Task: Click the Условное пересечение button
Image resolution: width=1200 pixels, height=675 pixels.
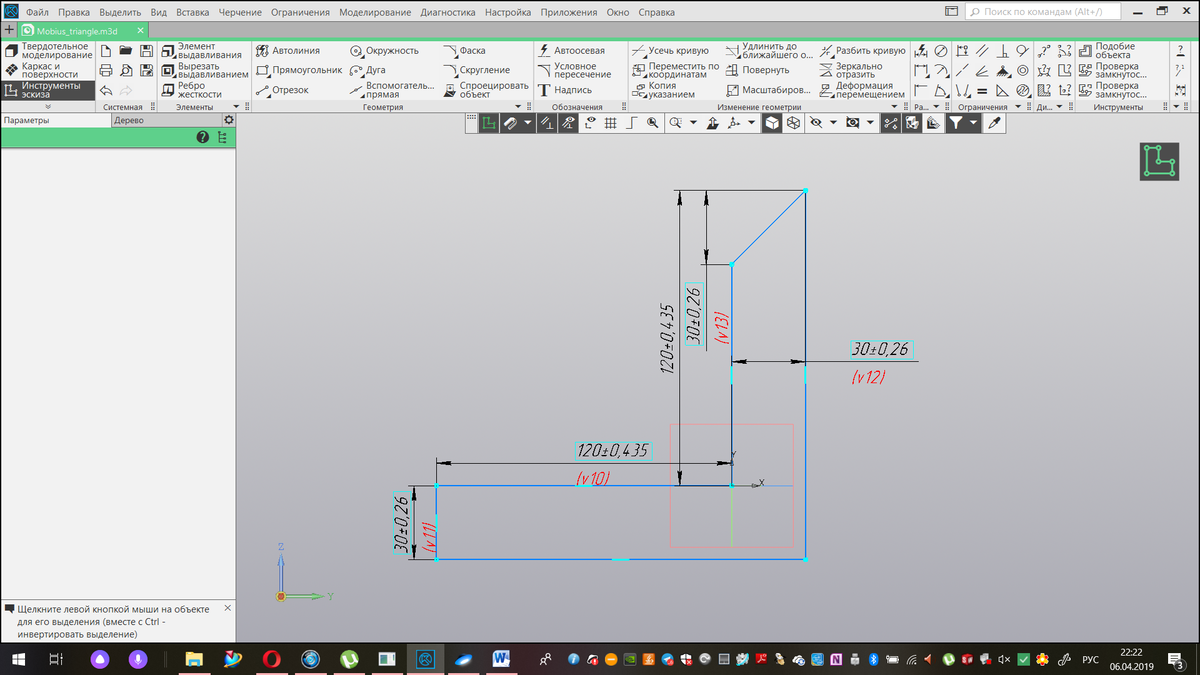Action: click(x=574, y=70)
